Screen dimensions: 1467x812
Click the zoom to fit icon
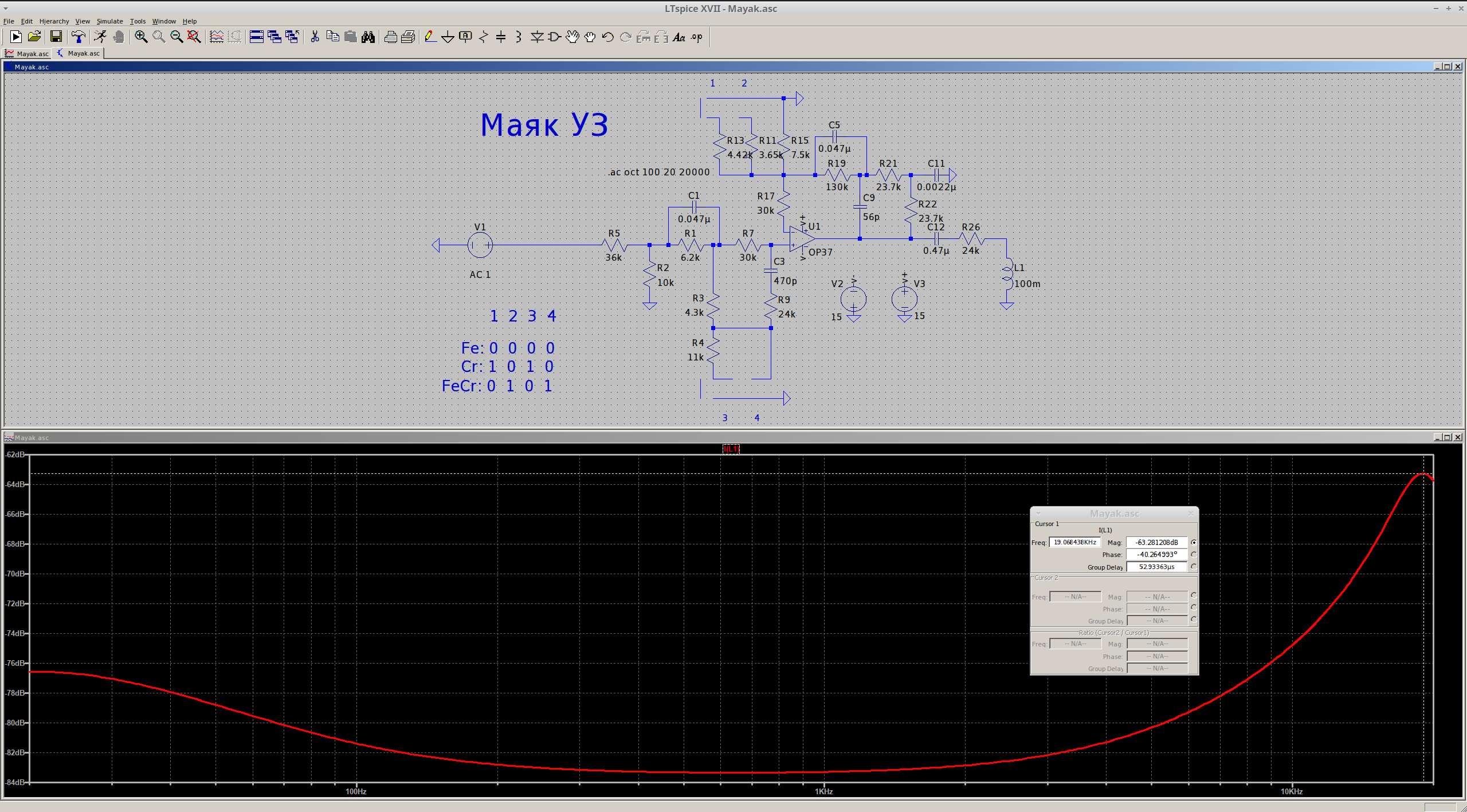point(194,37)
